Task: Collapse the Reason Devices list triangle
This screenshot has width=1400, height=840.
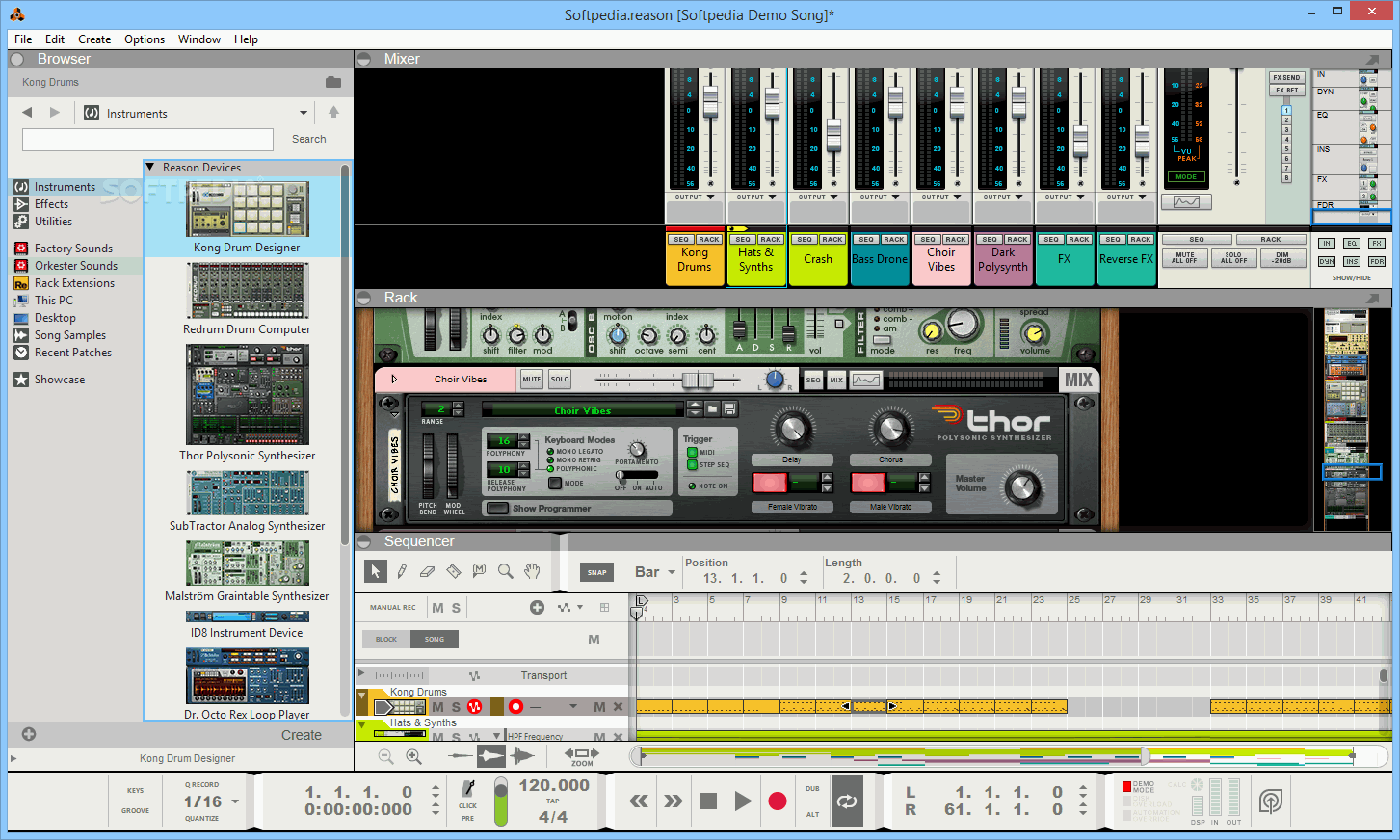Action: click(150, 167)
